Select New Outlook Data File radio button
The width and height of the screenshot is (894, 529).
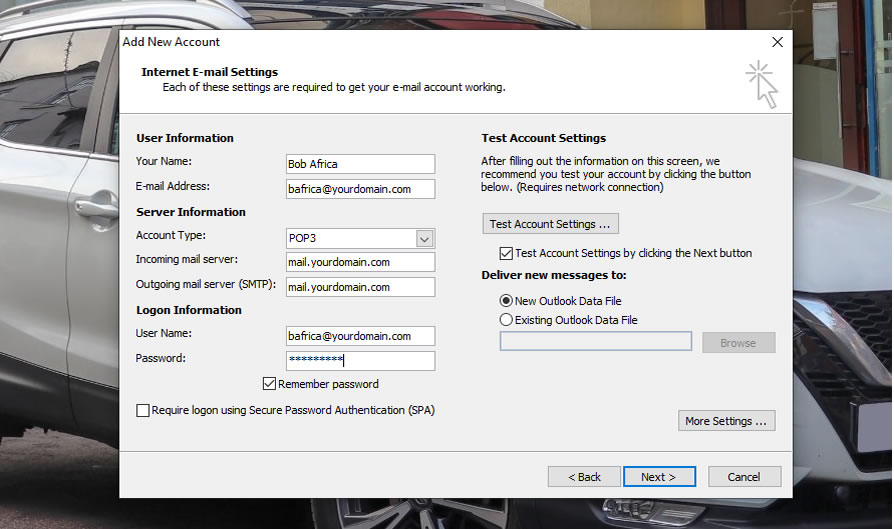[x=506, y=300]
